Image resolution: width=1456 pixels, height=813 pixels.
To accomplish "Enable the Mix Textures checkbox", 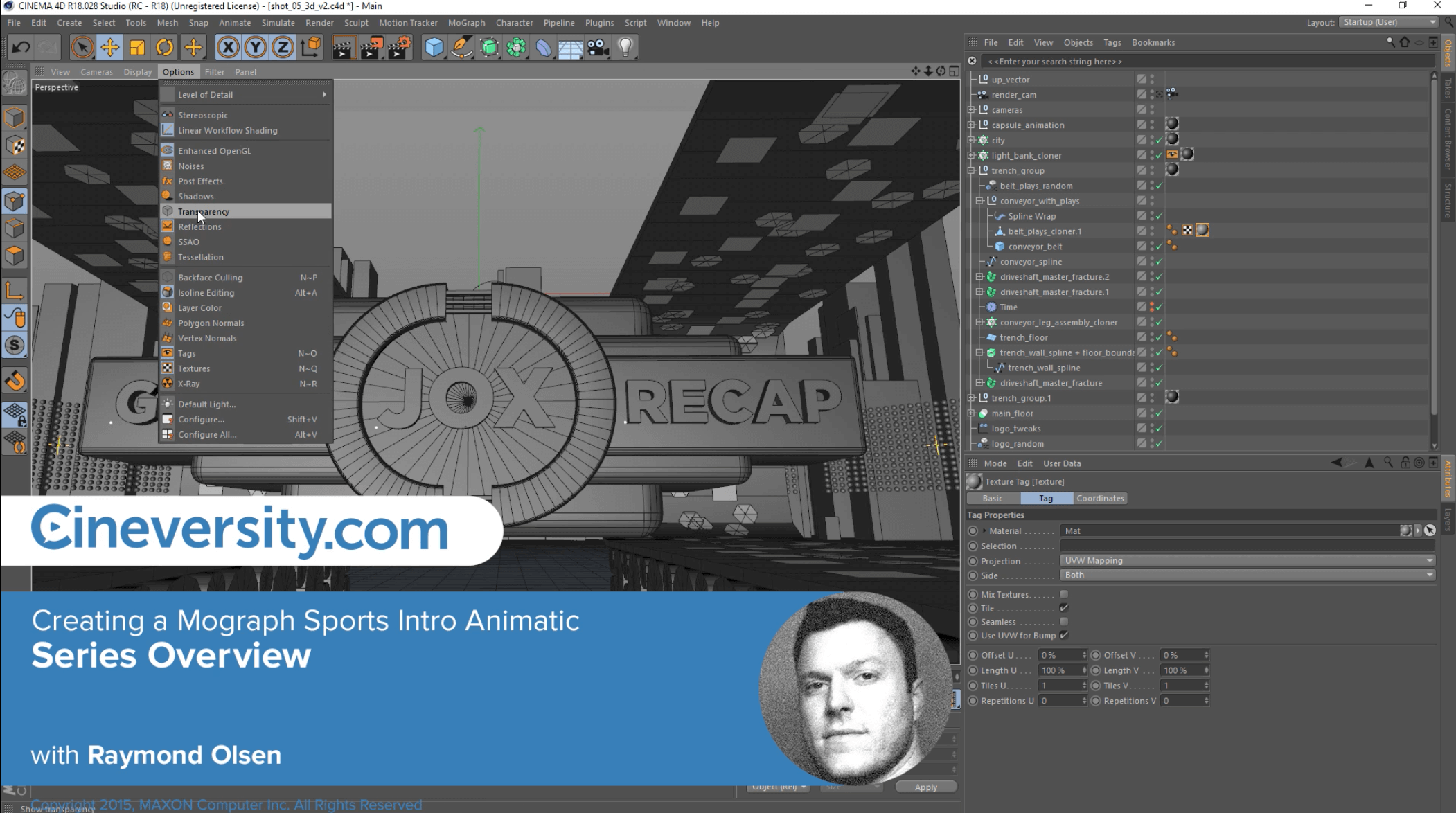I will click(x=1064, y=594).
